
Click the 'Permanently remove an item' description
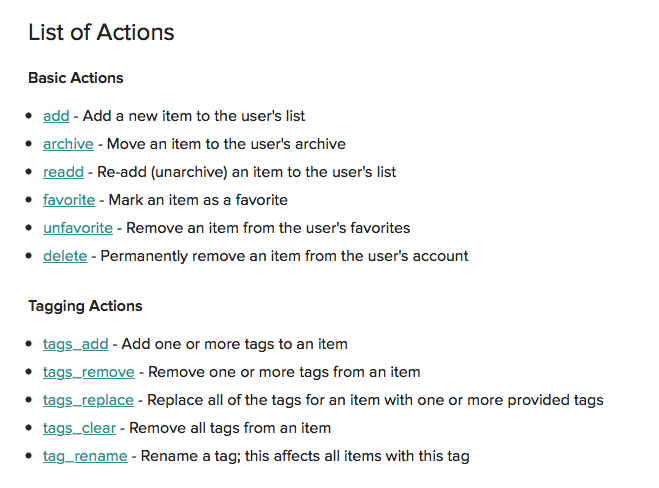coord(284,256)
